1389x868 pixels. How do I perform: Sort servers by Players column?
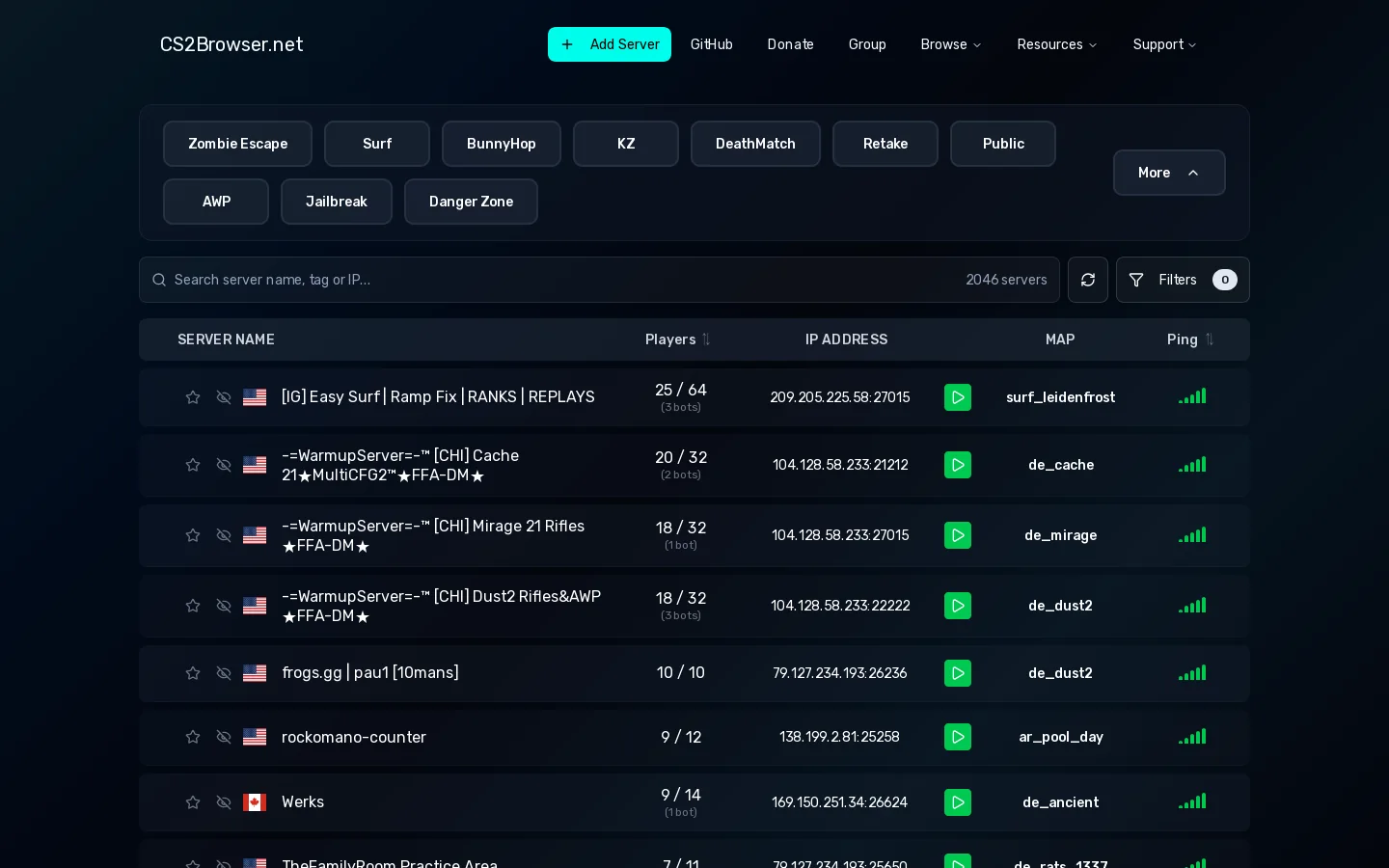click(x=677, y=339)
